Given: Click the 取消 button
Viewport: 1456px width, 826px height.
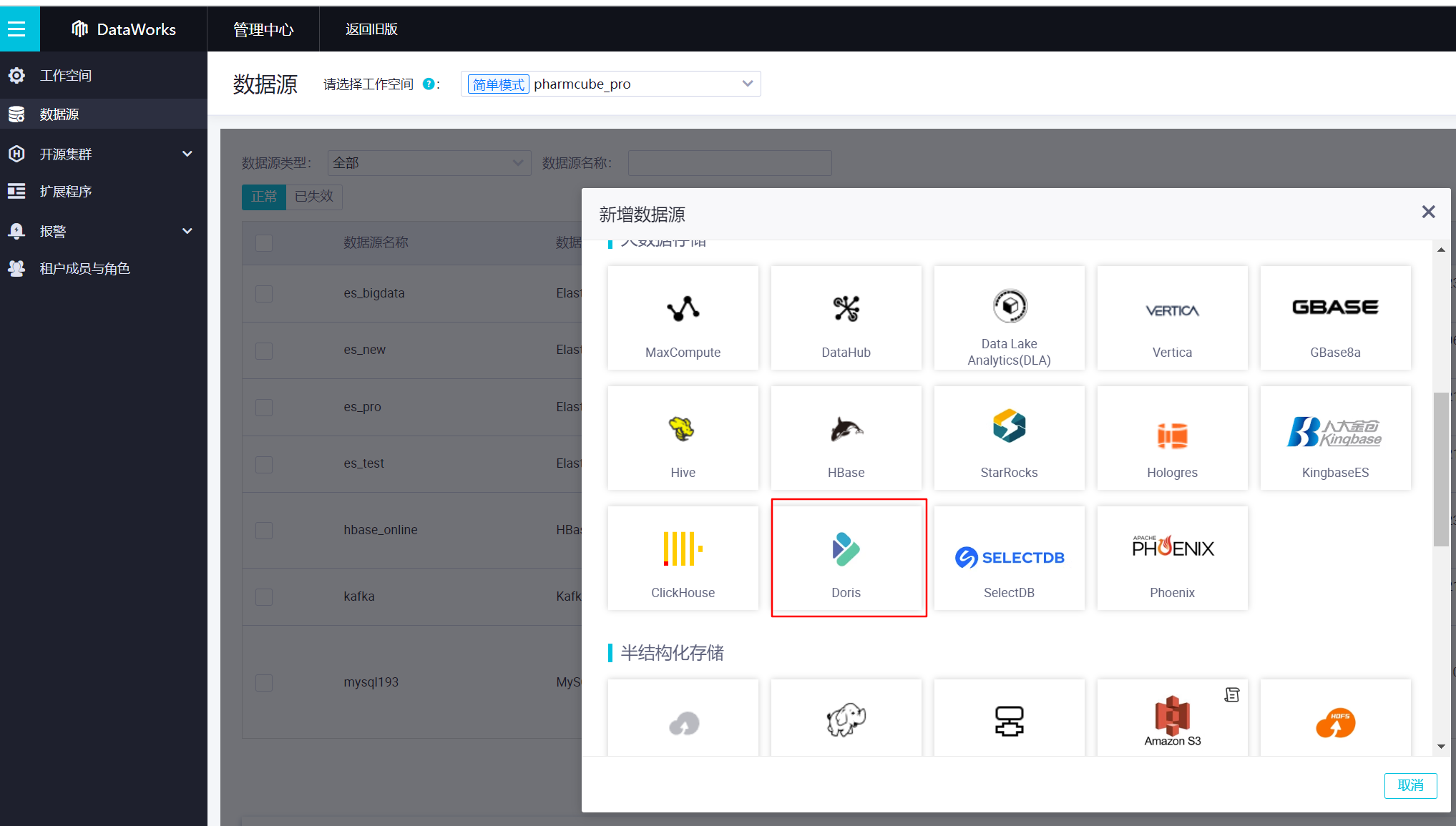Looking at the screenshot, I should [1410, 785].
